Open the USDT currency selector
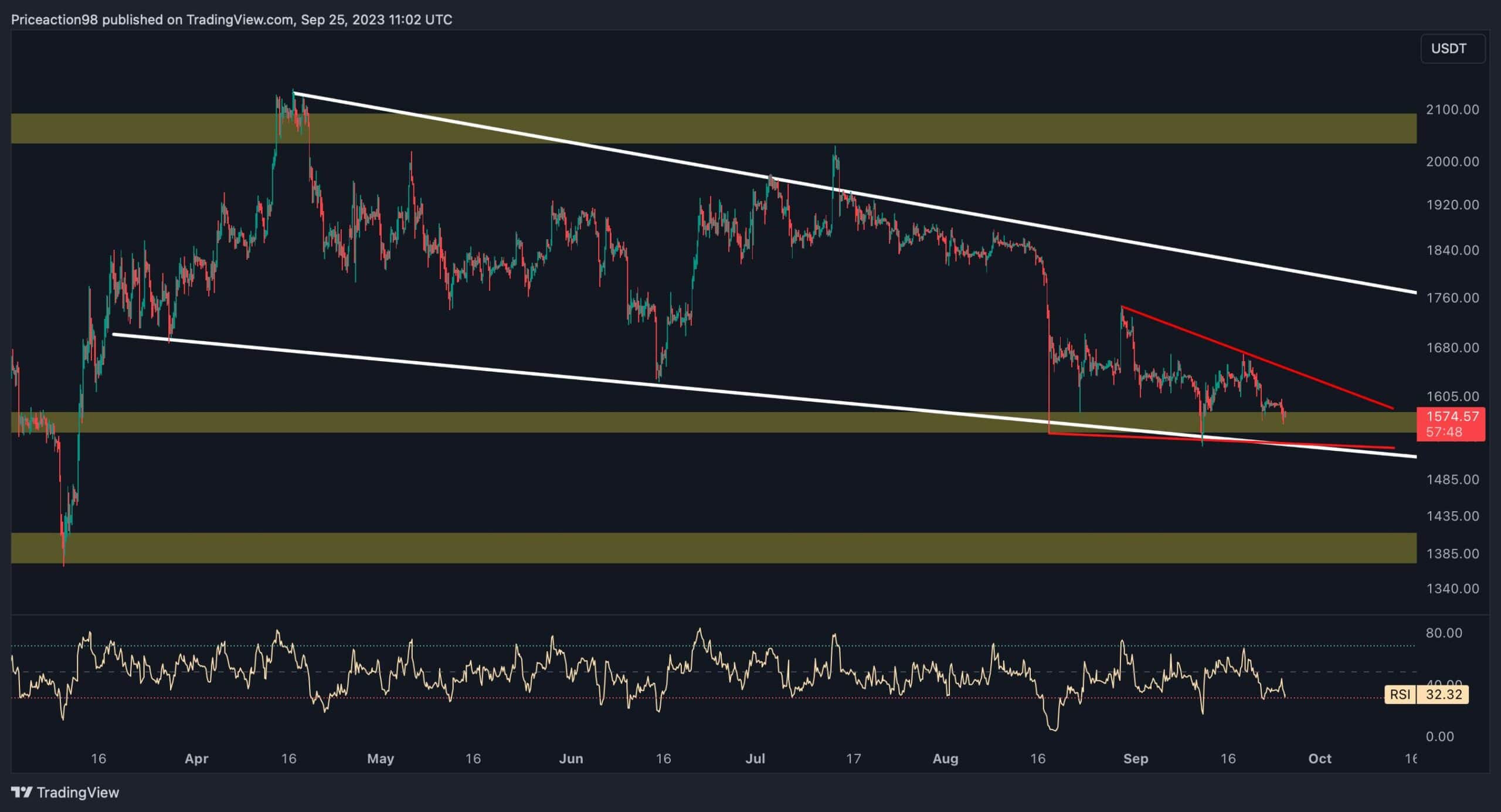This screenshot has height=812, width=1501. pyautogui.click(x=1452, y=49)
